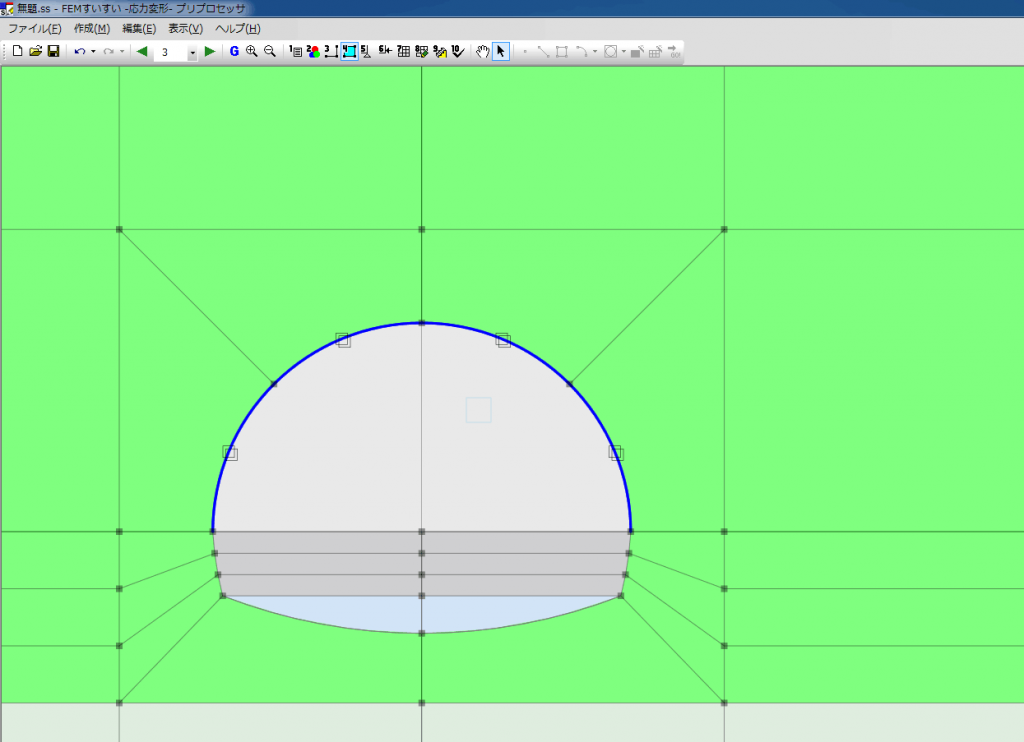Viewport: 1024px width, 742px height.
Task: Choose the grayed-out rectangle drawing tool
Action: (x=562, y=51)
